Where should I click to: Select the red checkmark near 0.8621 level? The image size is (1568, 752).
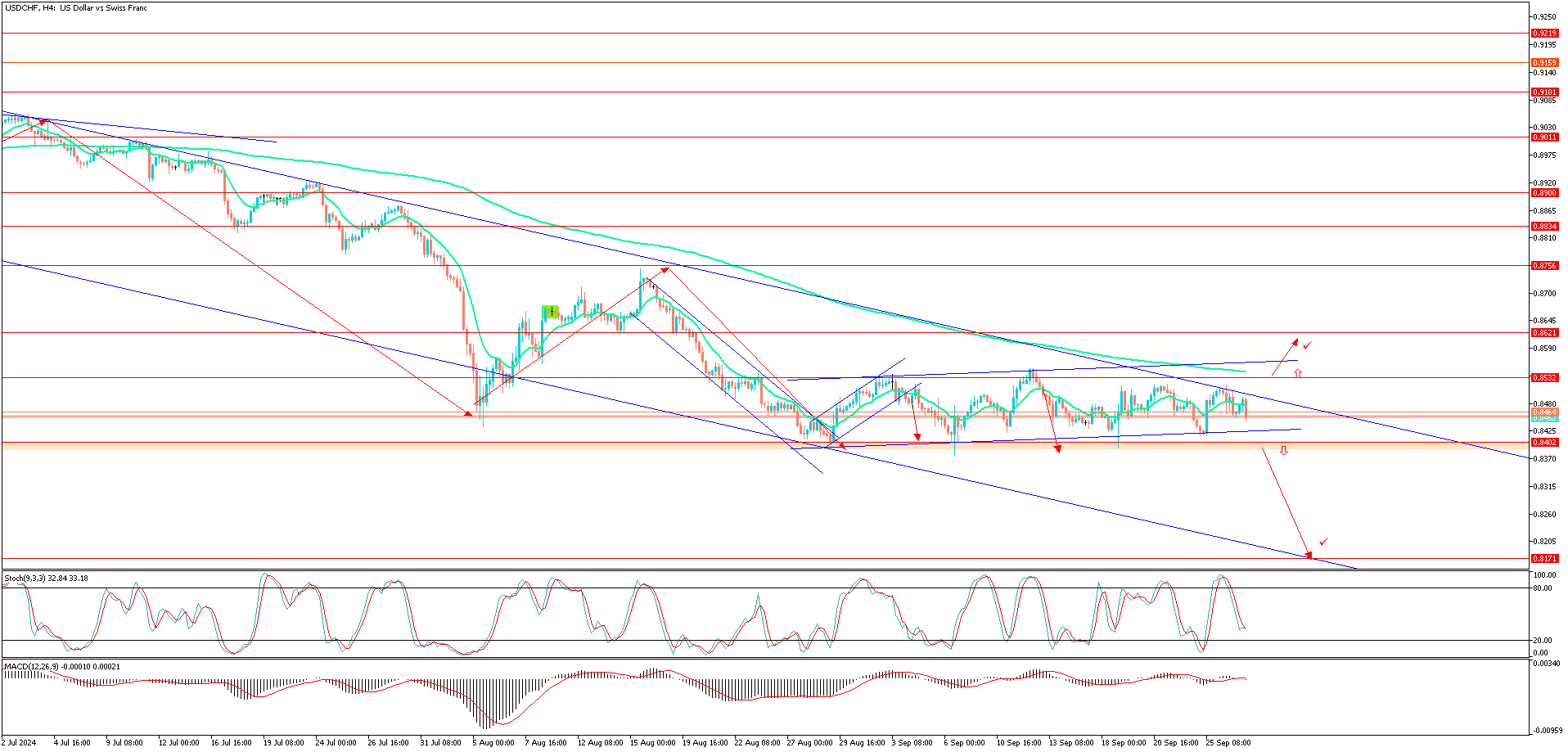click(1308, 345)
